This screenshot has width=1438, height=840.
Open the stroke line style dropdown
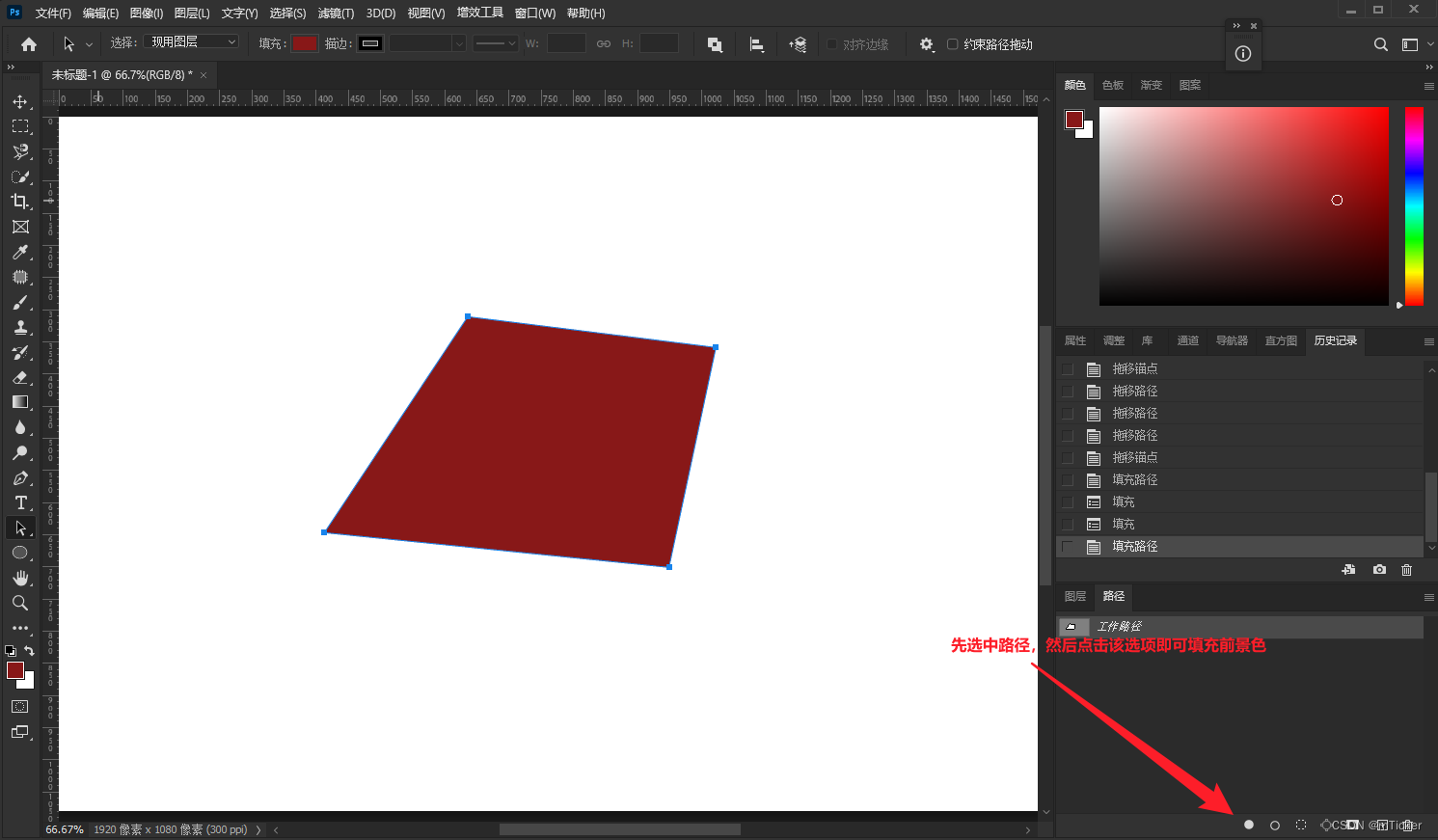[x=496, y=43]
